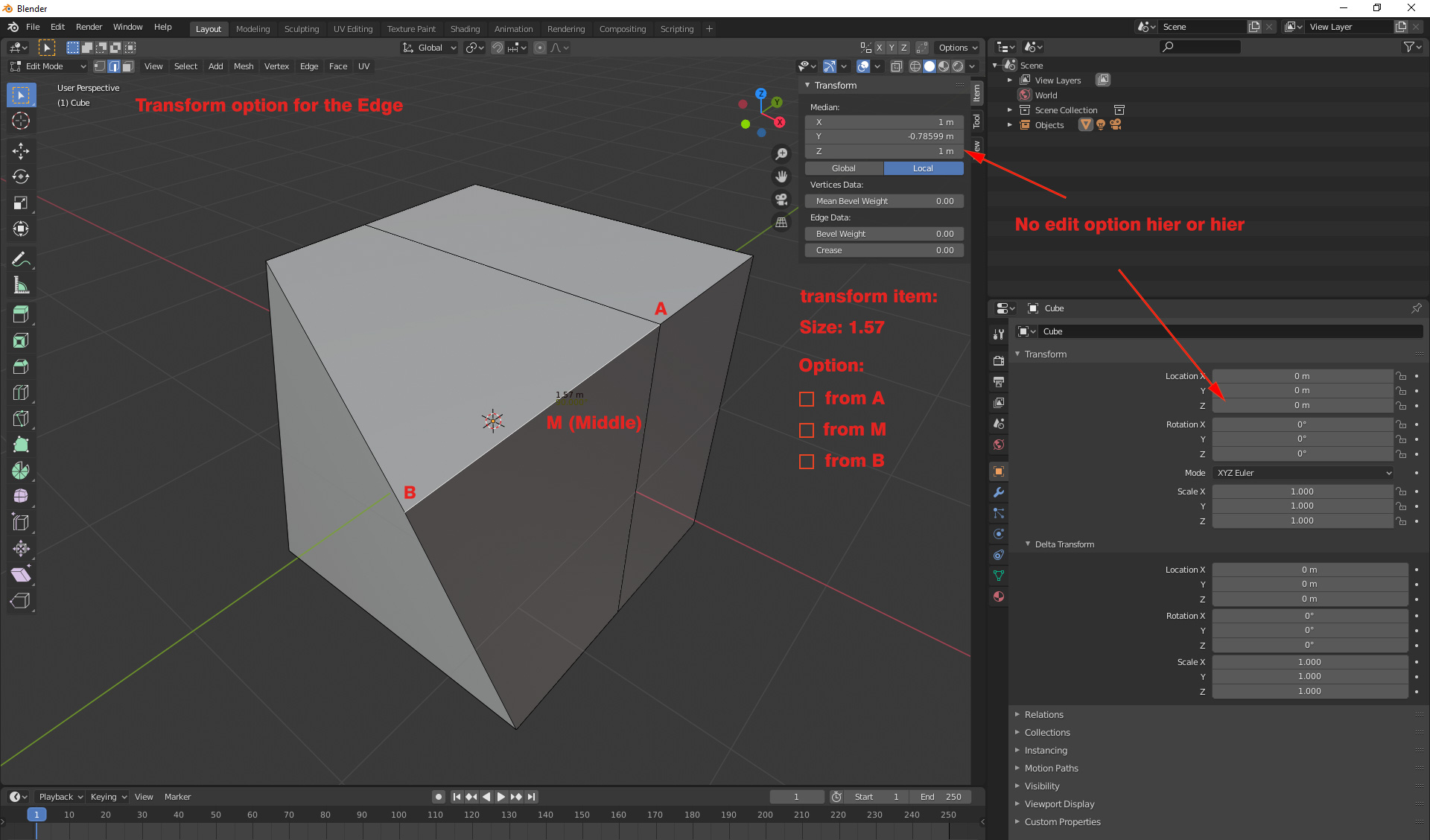Open the Render properties tab

click(998, 361)
